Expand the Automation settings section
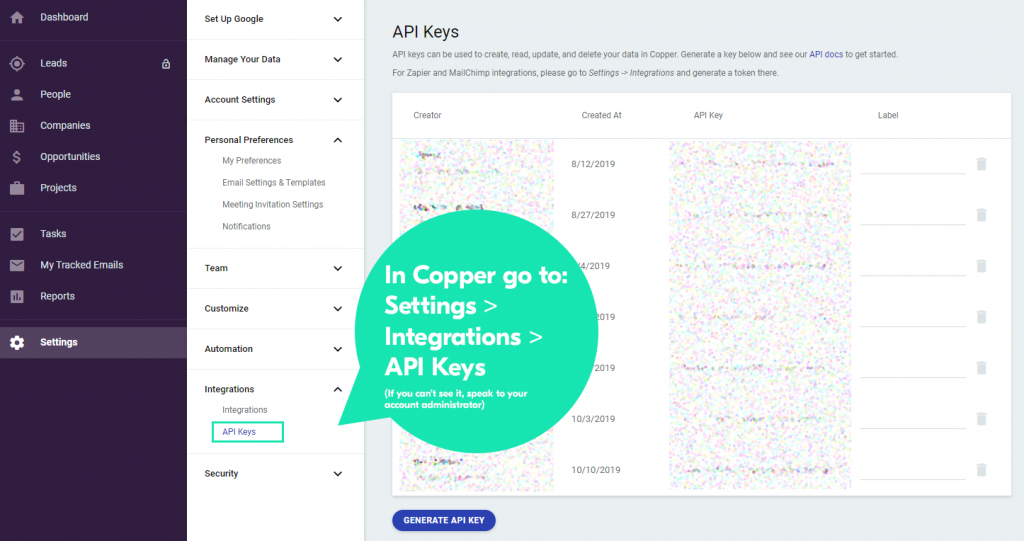Image resolution: width=1024 pixels, height=541 pixels. click(x=338, y=349)
